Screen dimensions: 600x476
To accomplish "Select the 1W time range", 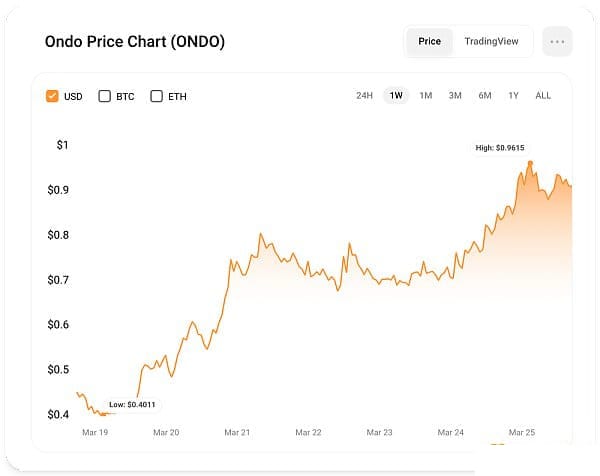I will point(396,96).
